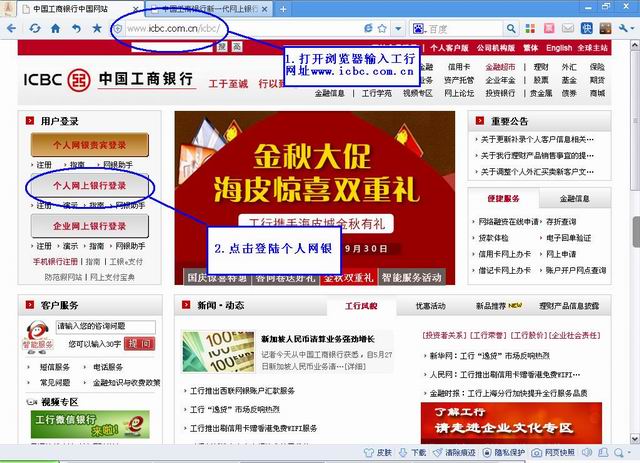
Task: Click the 个人网上银行登录 button
Action: pos(90,186)
